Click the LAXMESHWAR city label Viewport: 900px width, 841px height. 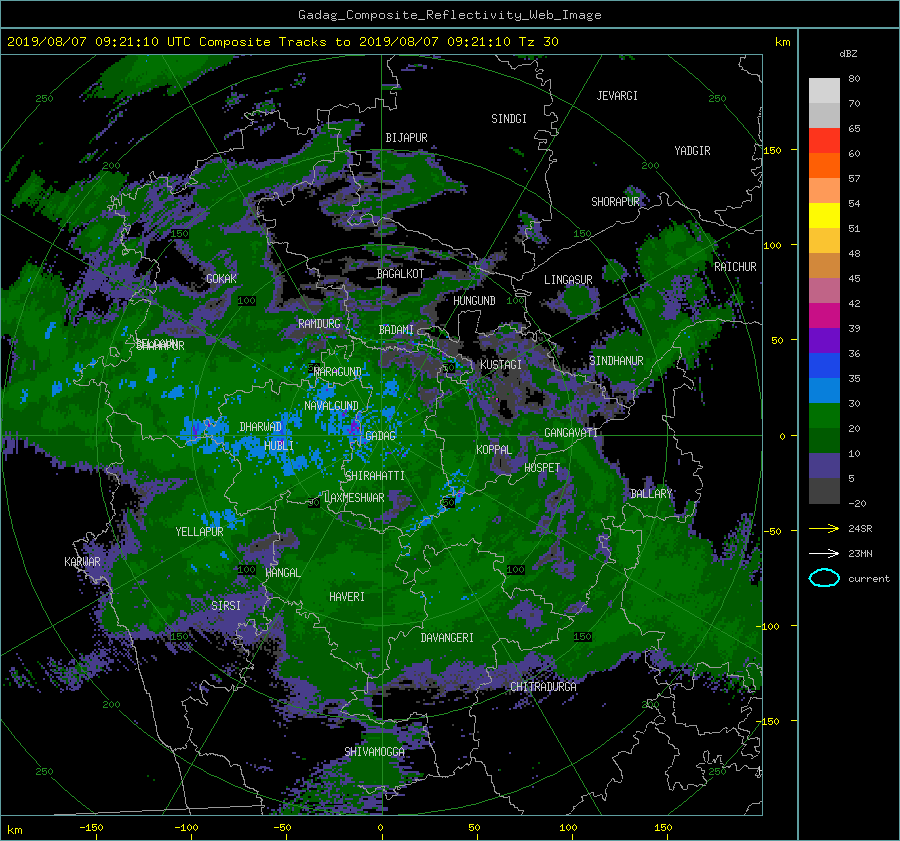click(354, 498)
